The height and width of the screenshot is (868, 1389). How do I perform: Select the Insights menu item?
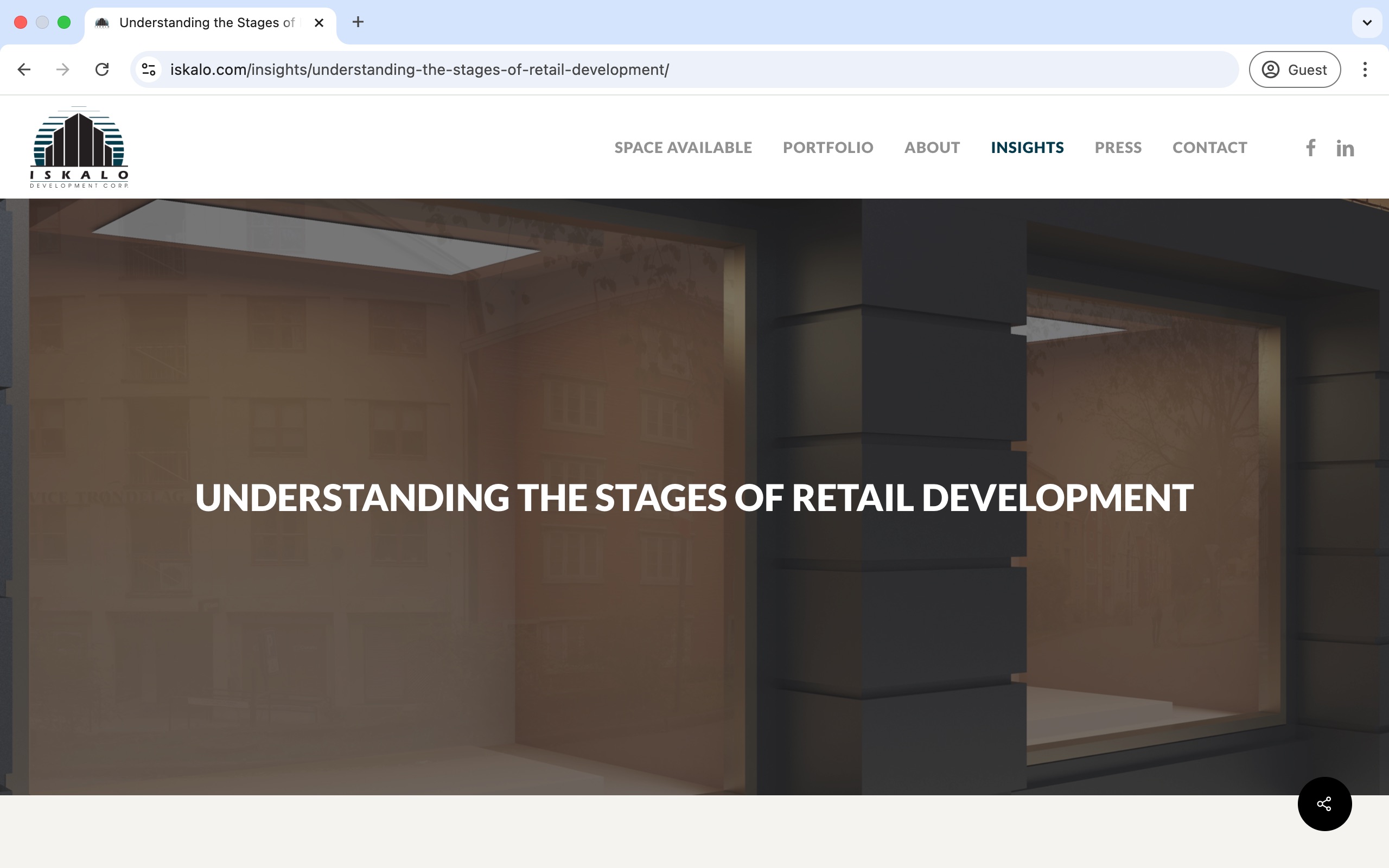1027,148
